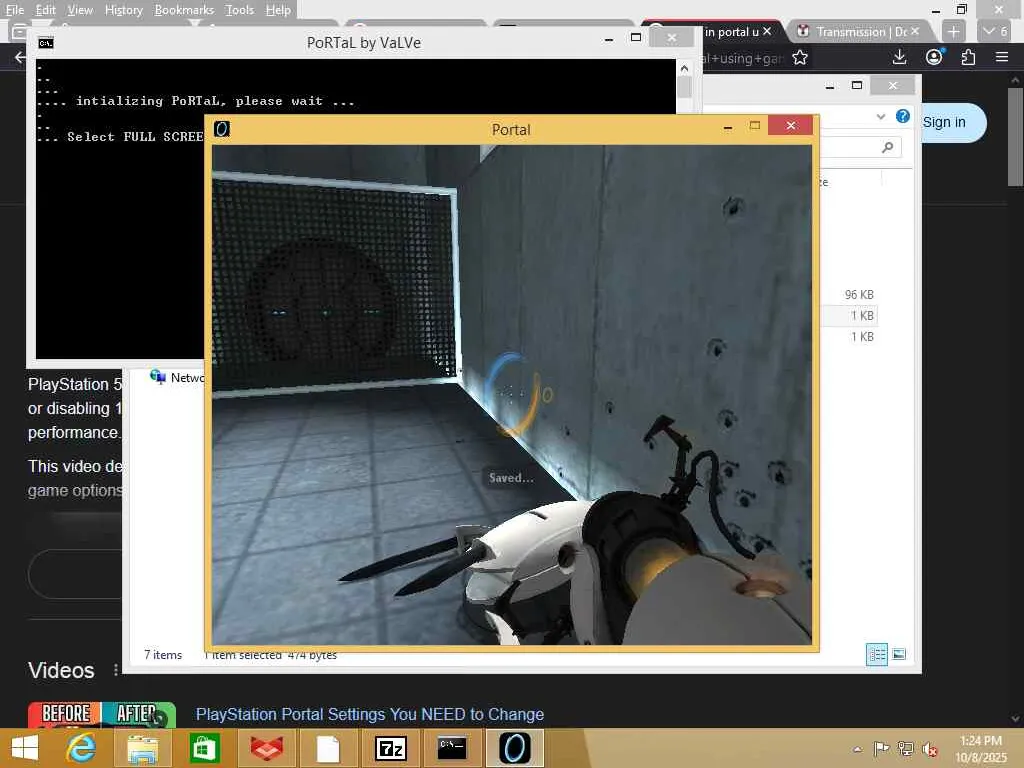Close the Transmission browser tab
This screenshot has width=1024, height=768.
(x=915, y=31)
